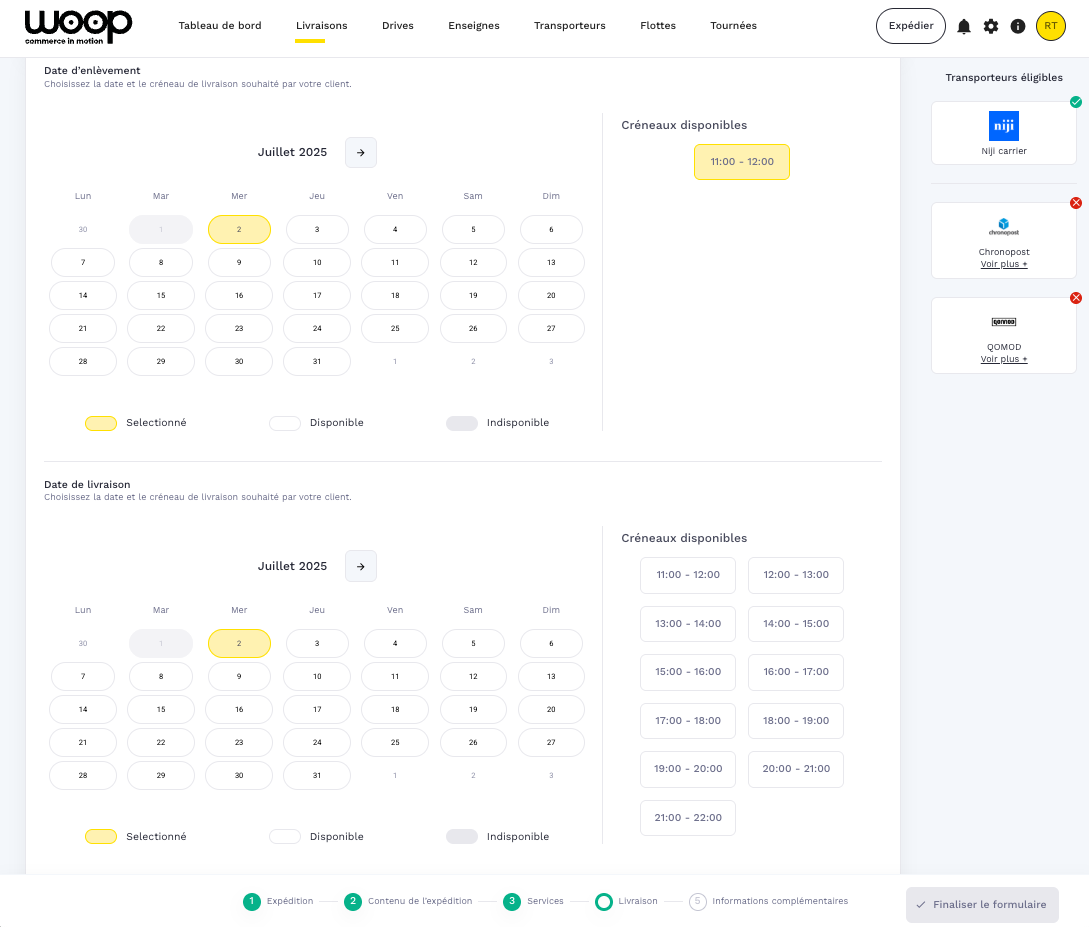Viewport: 1089px width, 927px height.
Task: Open the RT user avatar menu
Action: (1050, 26)
